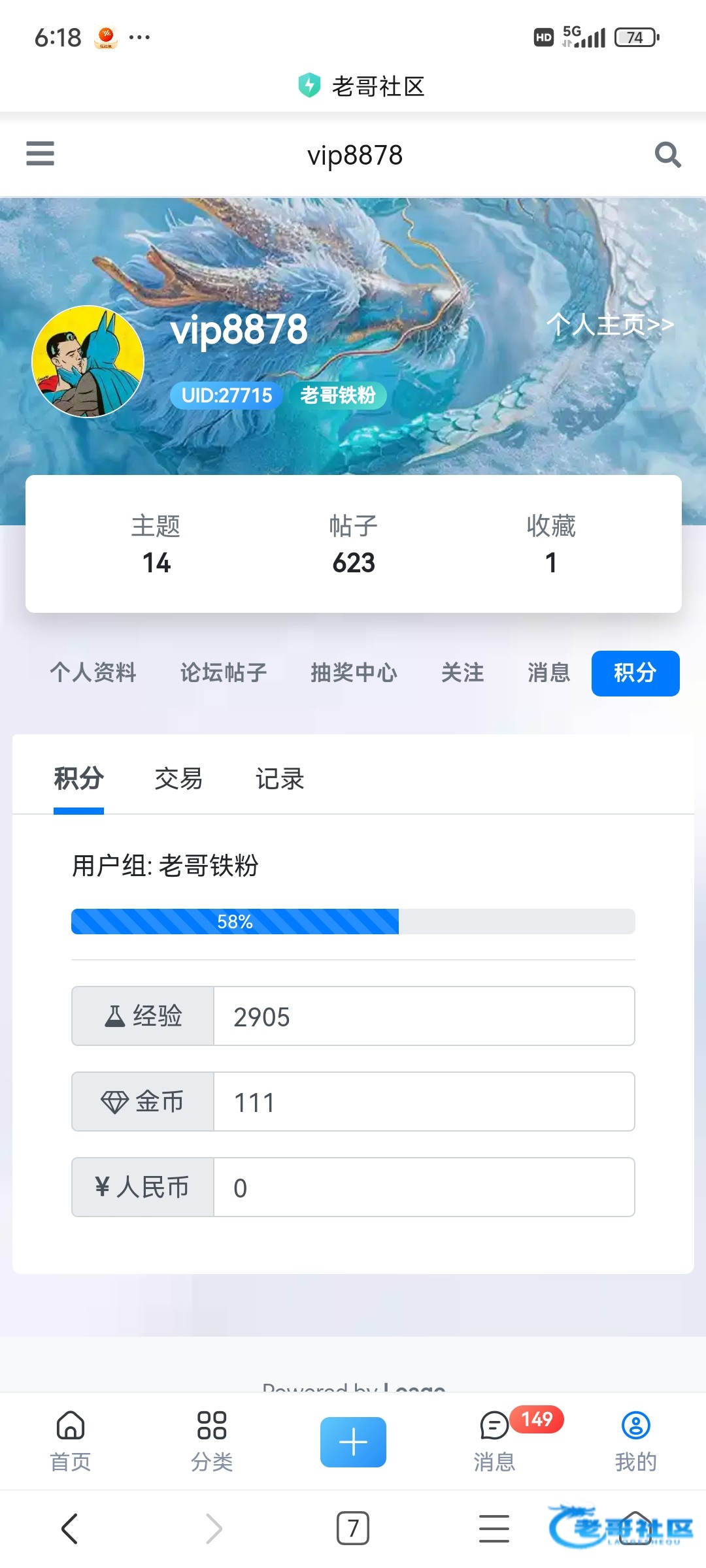Tap the search magnifier icon
The width and height of the screenshot is (706, 1568).
tap(667, 155)
